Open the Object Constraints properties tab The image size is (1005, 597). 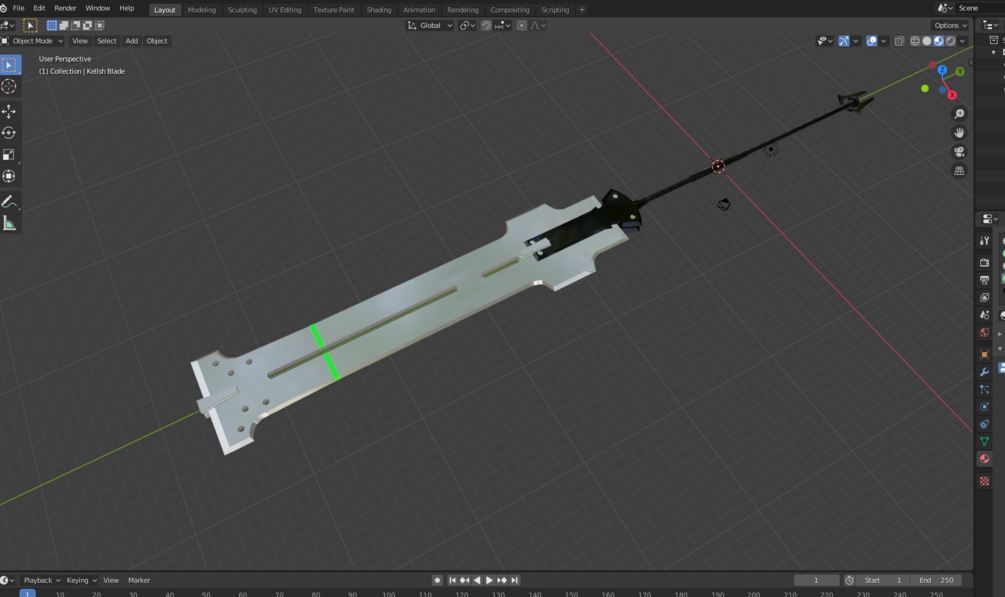point(984,424)
